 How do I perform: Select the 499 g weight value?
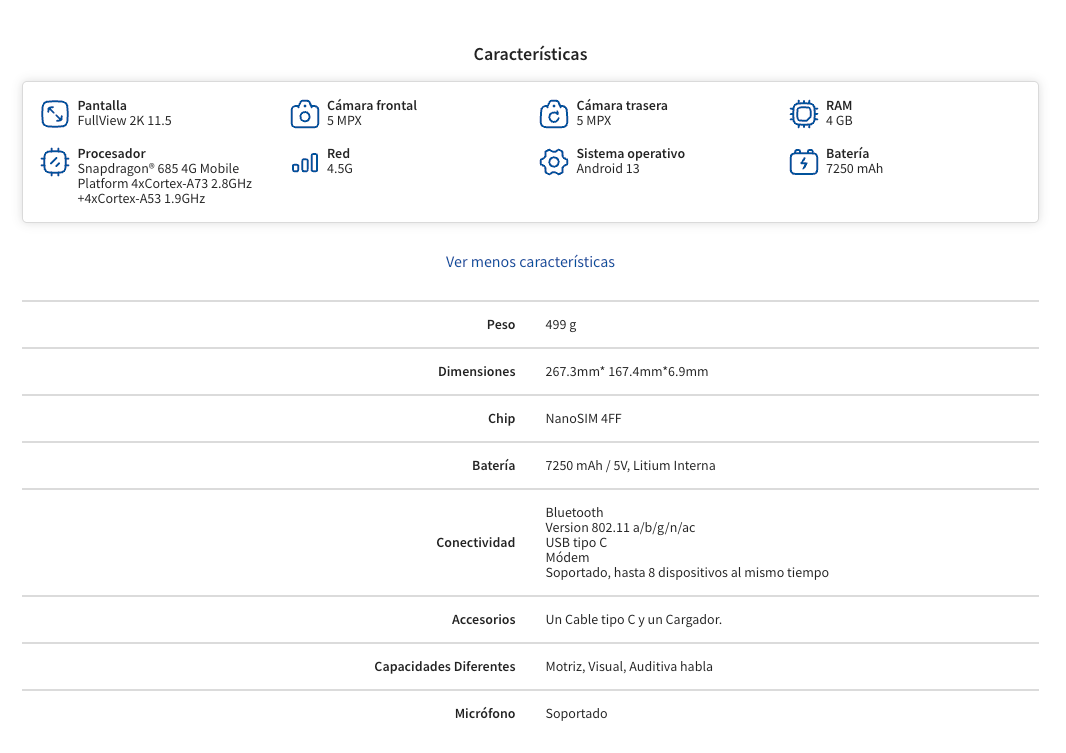(561, 325)
